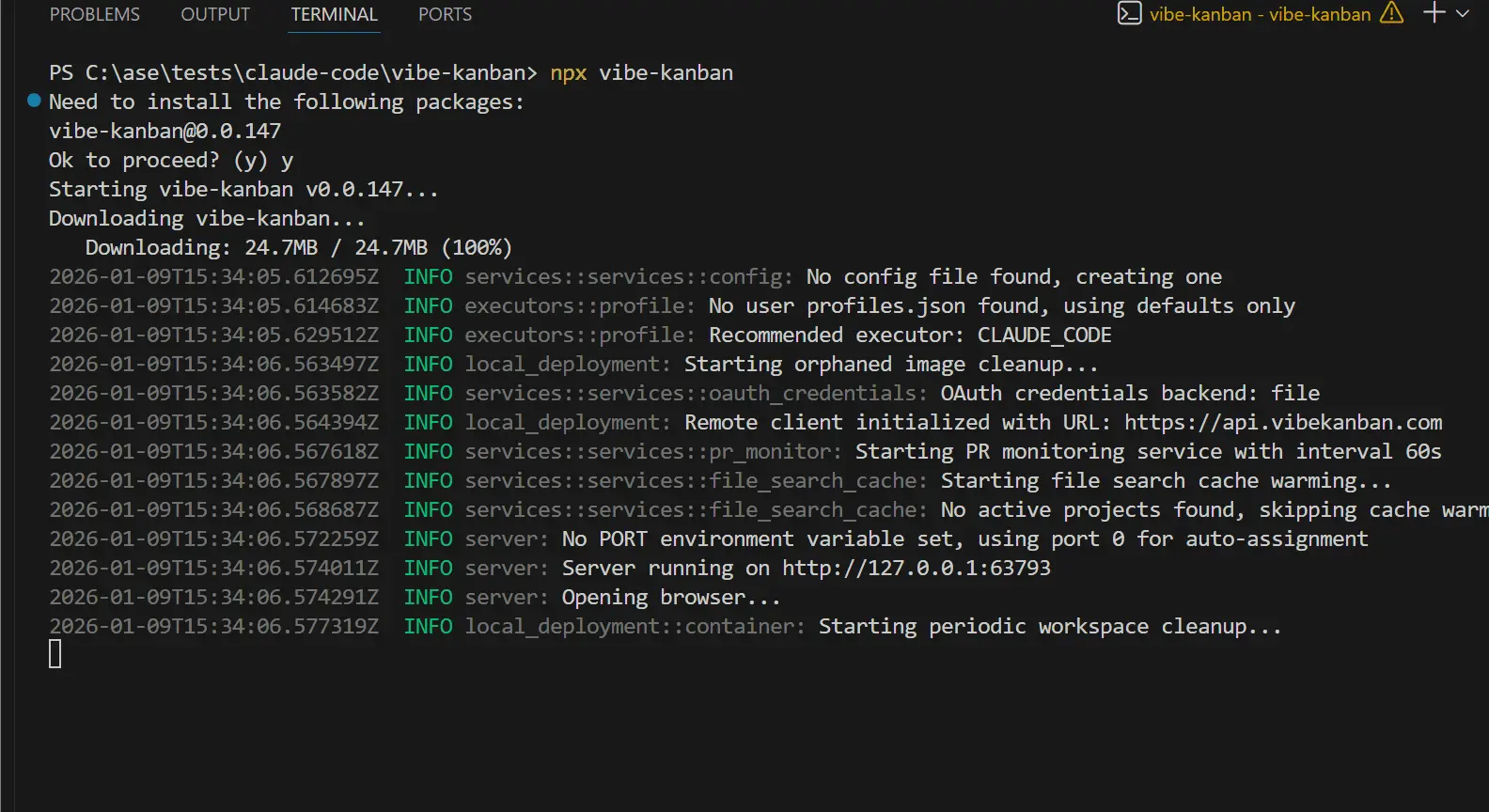The width and height of the screenshot is (1489, 812).
Task: Click the C:\ase\tests\claude-code\vibe-kanban prompt path
Action: [x=305, y=73]
